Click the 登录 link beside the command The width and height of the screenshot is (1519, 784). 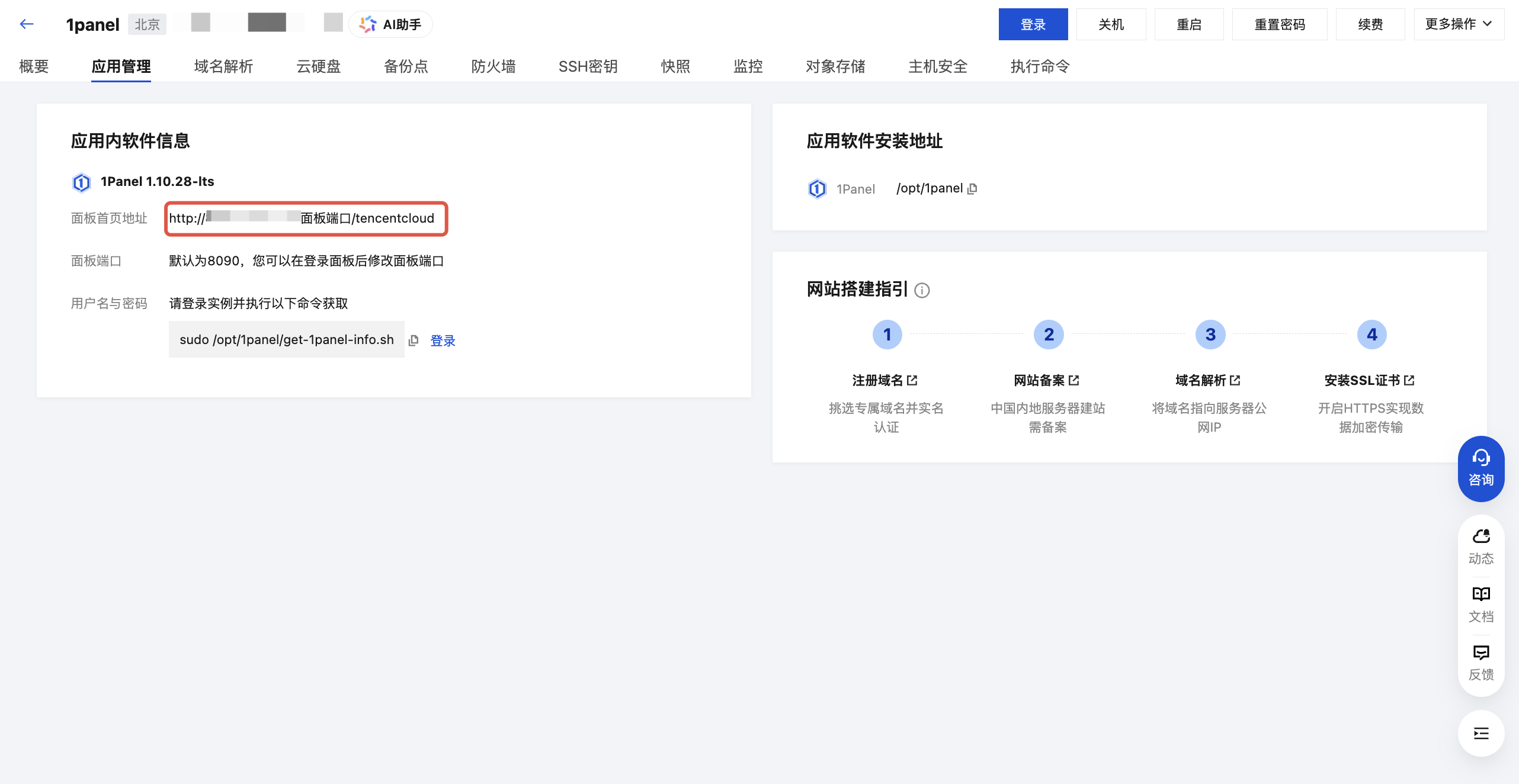(443, 340)
